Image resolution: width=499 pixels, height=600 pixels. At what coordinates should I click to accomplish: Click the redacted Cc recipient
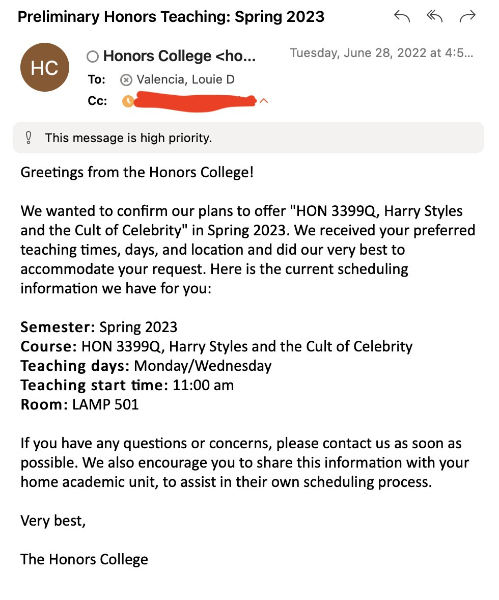195,101
